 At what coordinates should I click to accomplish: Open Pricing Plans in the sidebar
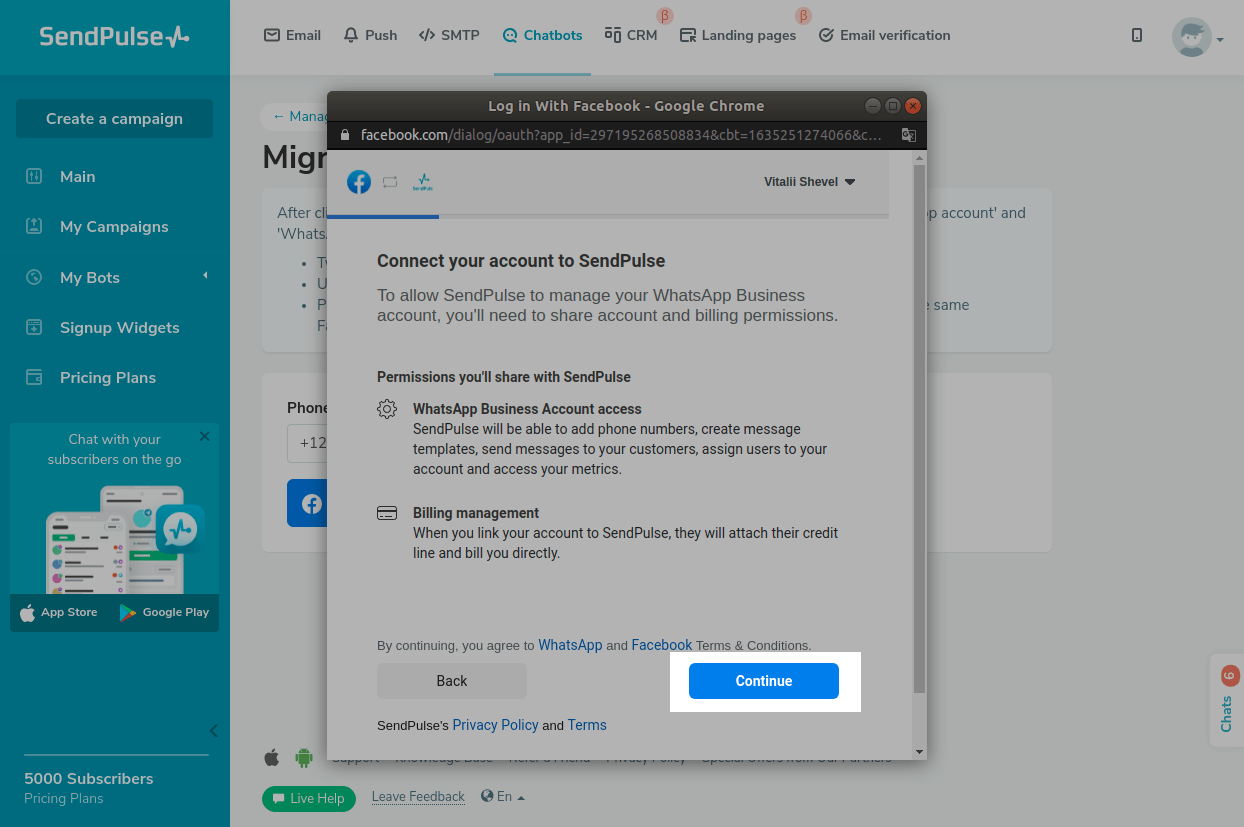[108, 378]
